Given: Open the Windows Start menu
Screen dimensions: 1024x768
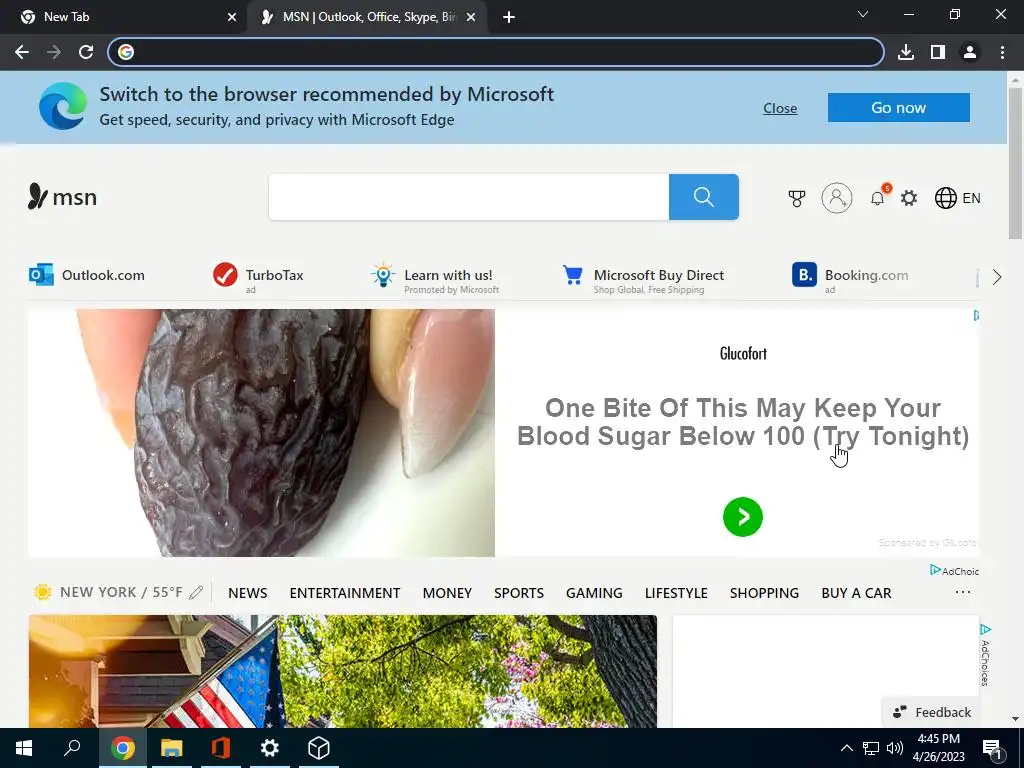Looking at the screenshot, I should click(24, 748).
